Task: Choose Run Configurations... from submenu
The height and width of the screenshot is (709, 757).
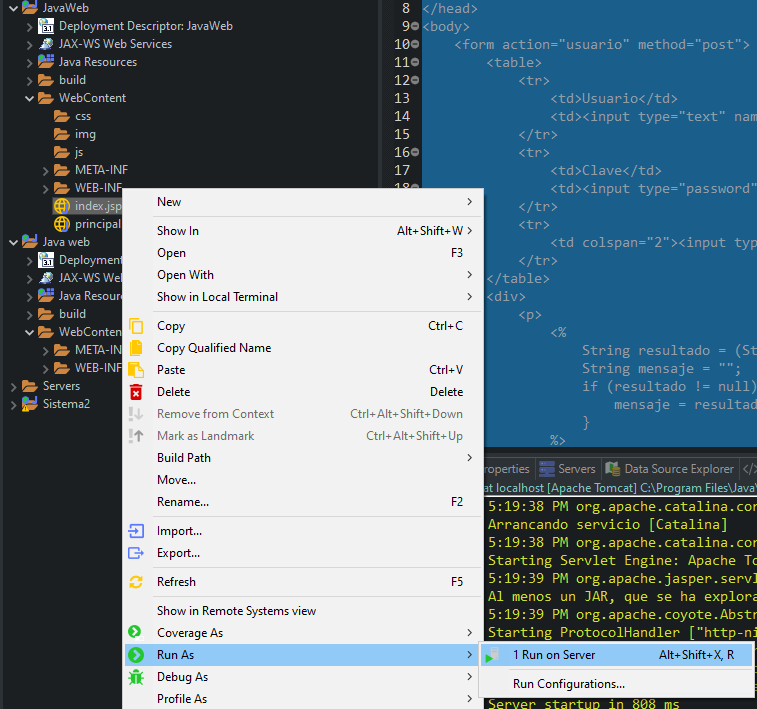Action: point(568,684)
